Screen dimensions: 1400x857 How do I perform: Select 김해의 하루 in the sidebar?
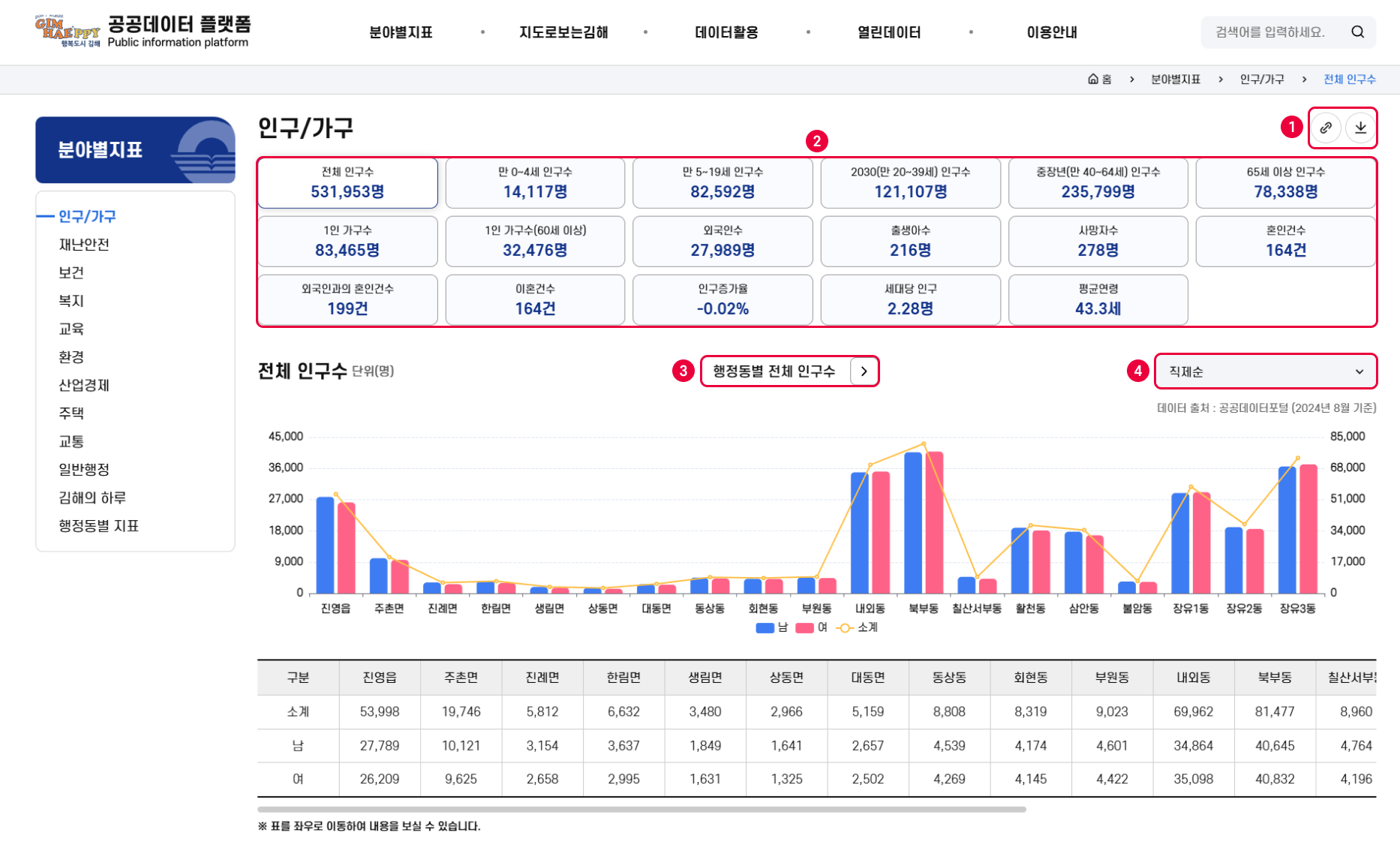pyautogui.click(x=92, y=498)
